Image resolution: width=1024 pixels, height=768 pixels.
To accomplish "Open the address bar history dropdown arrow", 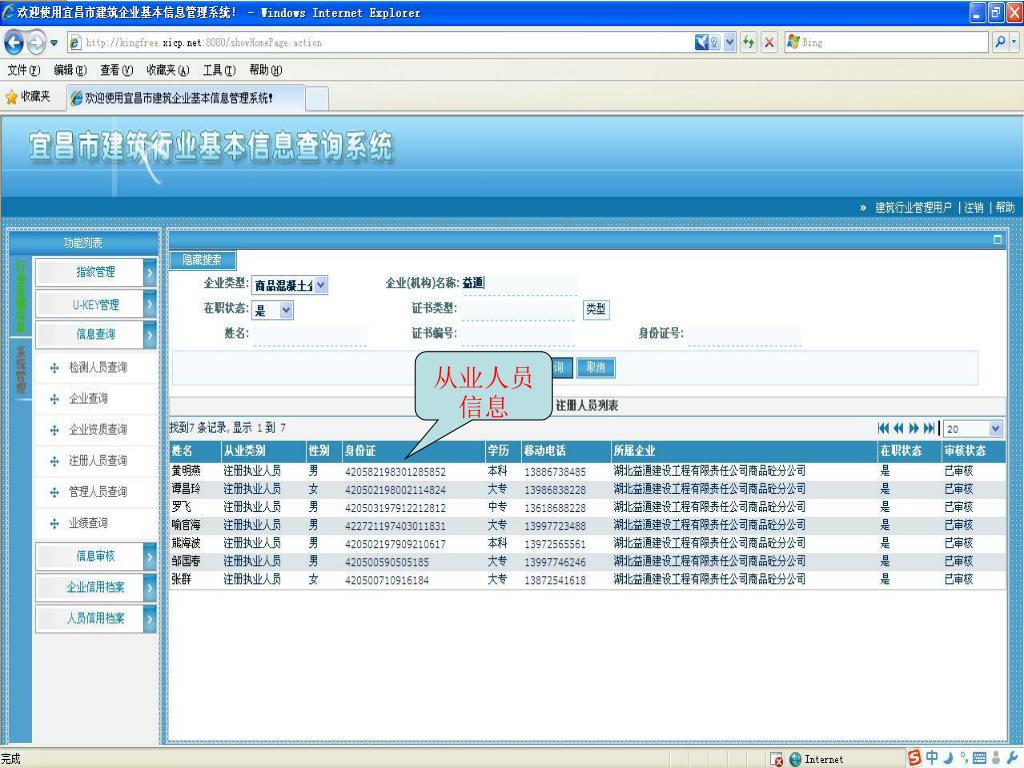I will (729, 42).
